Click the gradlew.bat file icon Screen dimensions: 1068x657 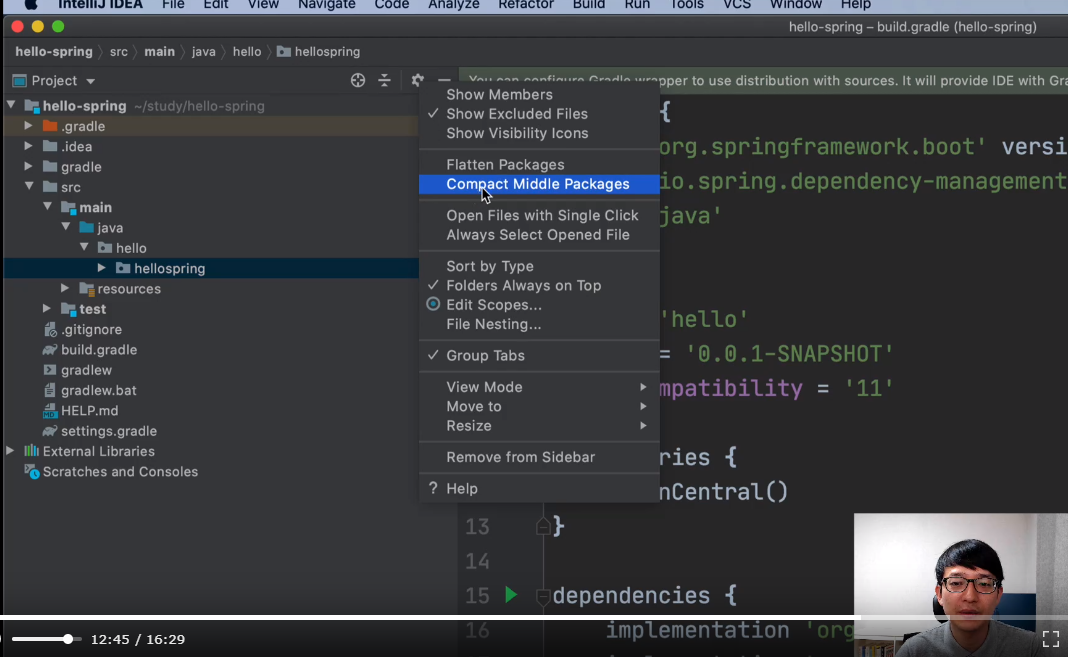(50, 390)
